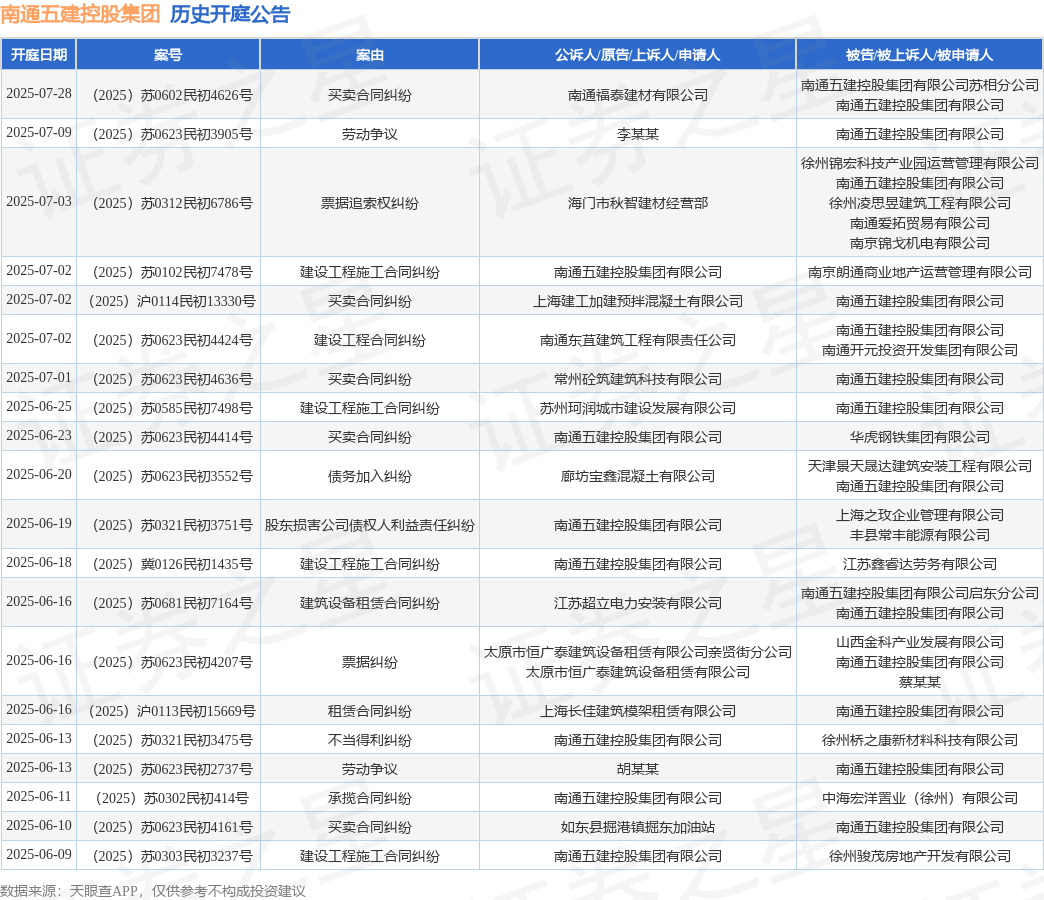Click the 历史开庭公告 heading
The height and width of the screenshot is (900, 1044).
tap(230, 14)
